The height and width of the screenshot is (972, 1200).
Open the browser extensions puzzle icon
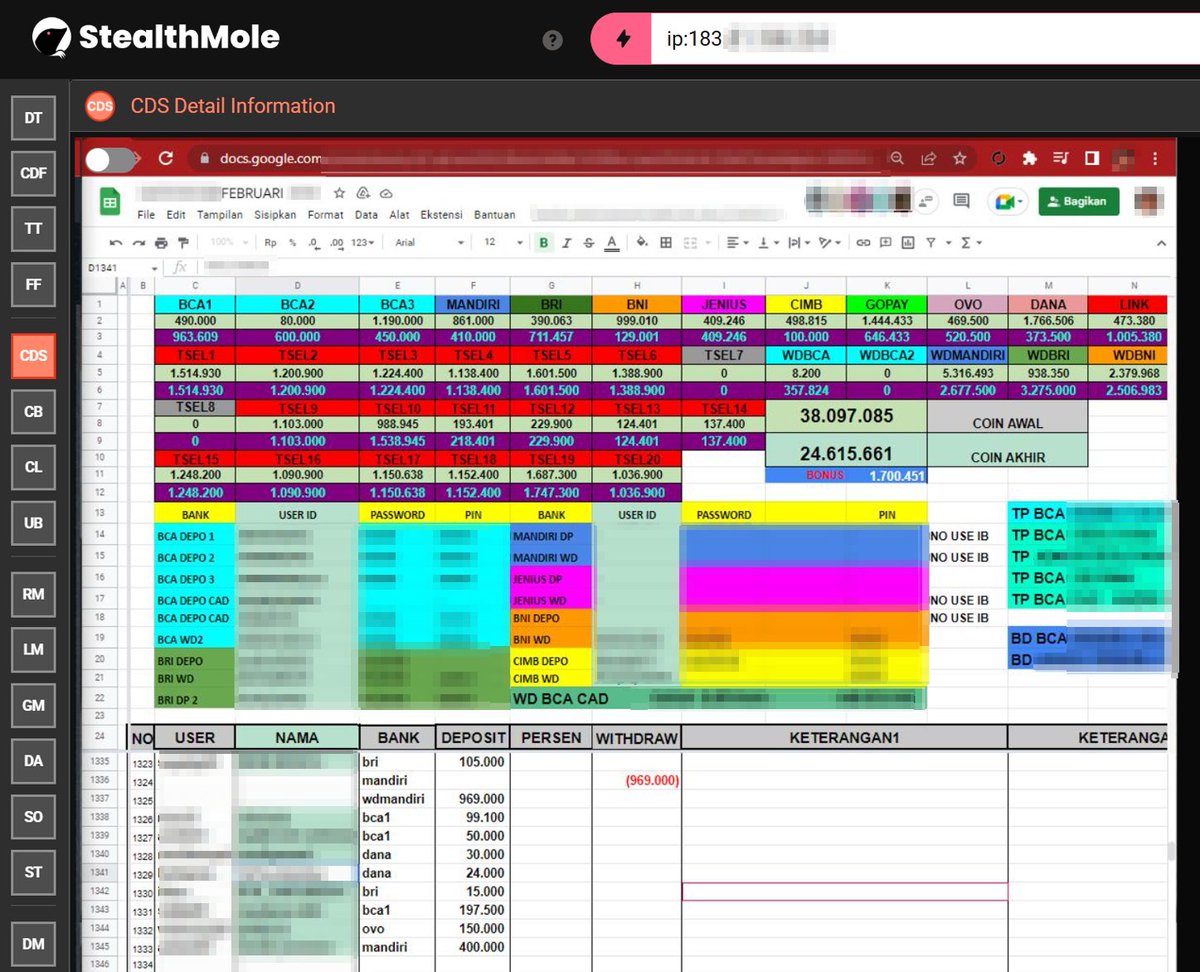pyautogui.click(x=1029, y=158)
